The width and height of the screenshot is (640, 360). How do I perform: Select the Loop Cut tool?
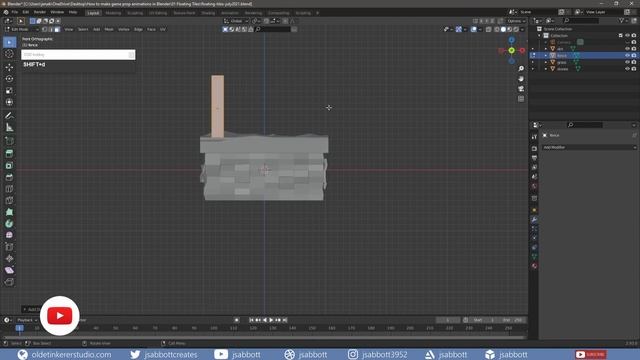pyautogui.click(x=9, y=189)
